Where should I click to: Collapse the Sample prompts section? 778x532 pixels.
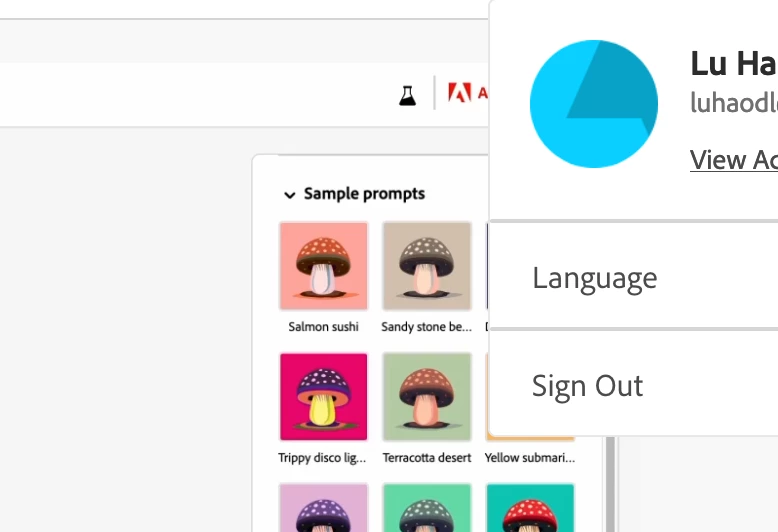click(289, 195)
